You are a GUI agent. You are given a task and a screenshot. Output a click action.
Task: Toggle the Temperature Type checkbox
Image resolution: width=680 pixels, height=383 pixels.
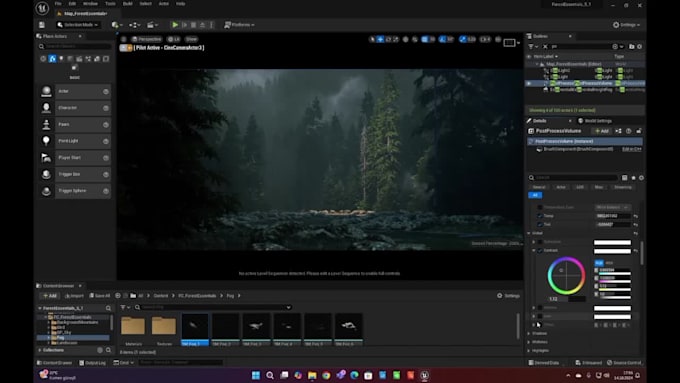[x=540, y=207]
